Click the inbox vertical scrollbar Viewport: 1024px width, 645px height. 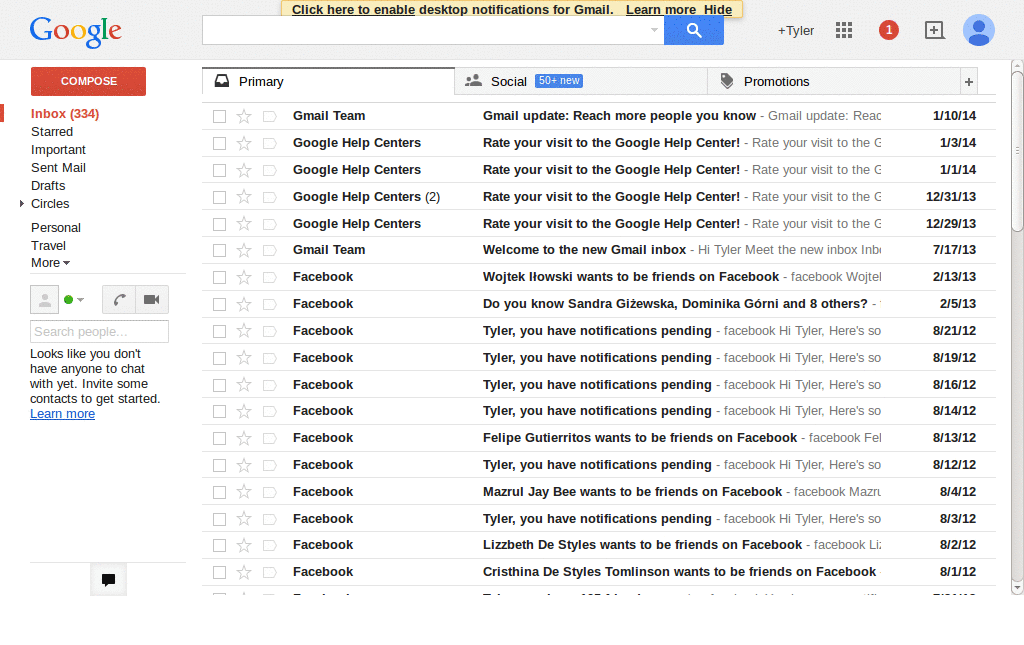coord(1017,149)
